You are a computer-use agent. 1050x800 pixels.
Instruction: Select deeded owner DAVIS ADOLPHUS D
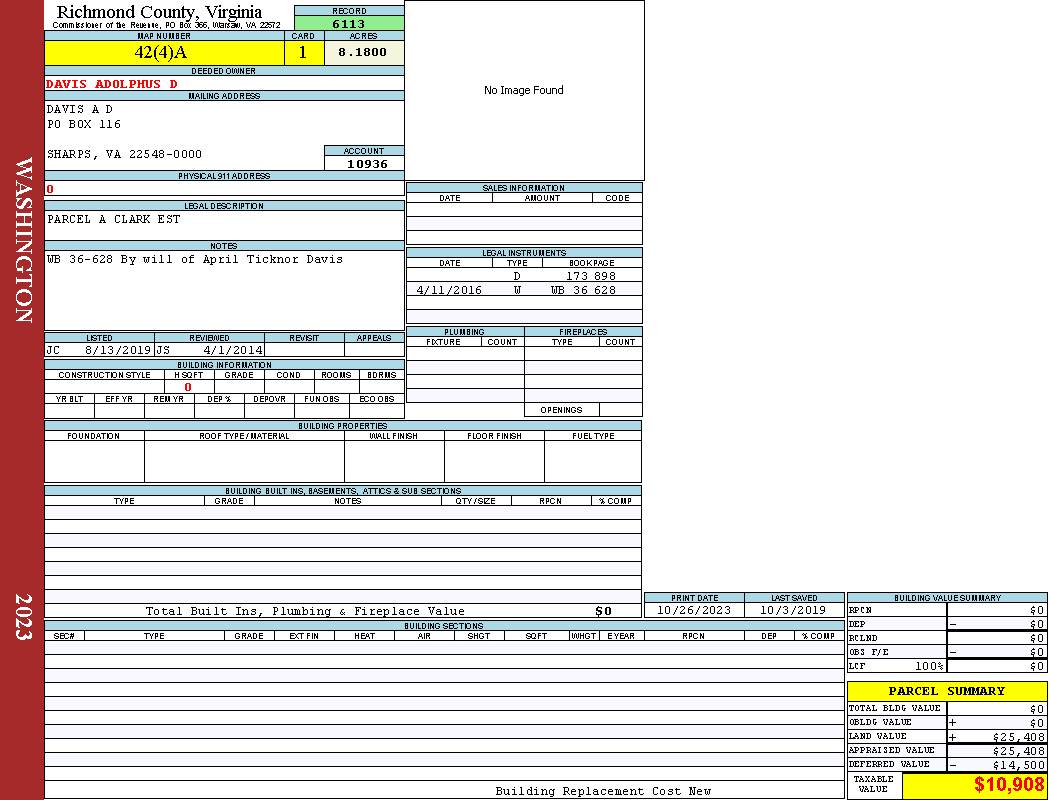112,84
